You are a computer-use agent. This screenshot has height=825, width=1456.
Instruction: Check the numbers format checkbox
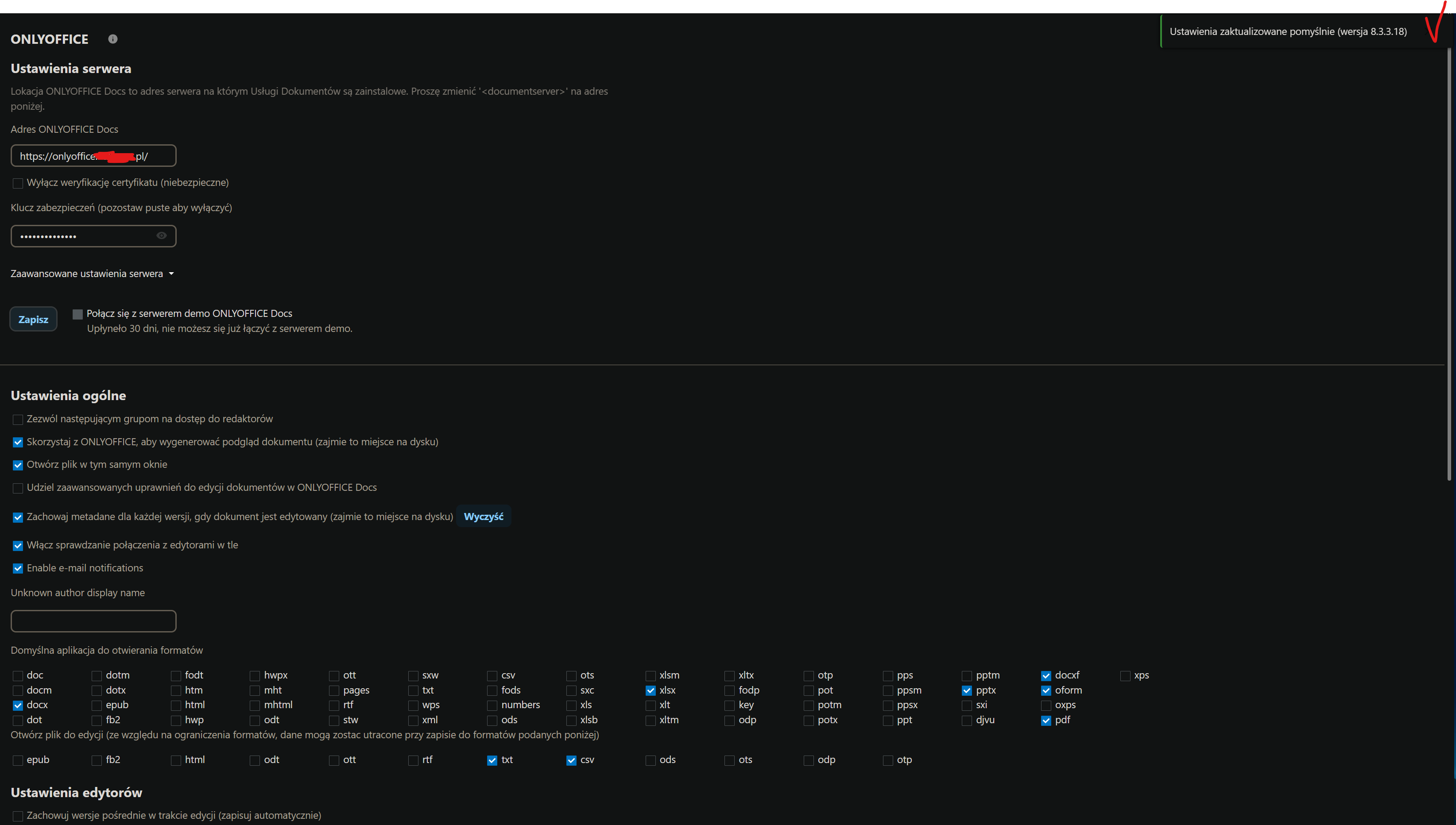492,705
